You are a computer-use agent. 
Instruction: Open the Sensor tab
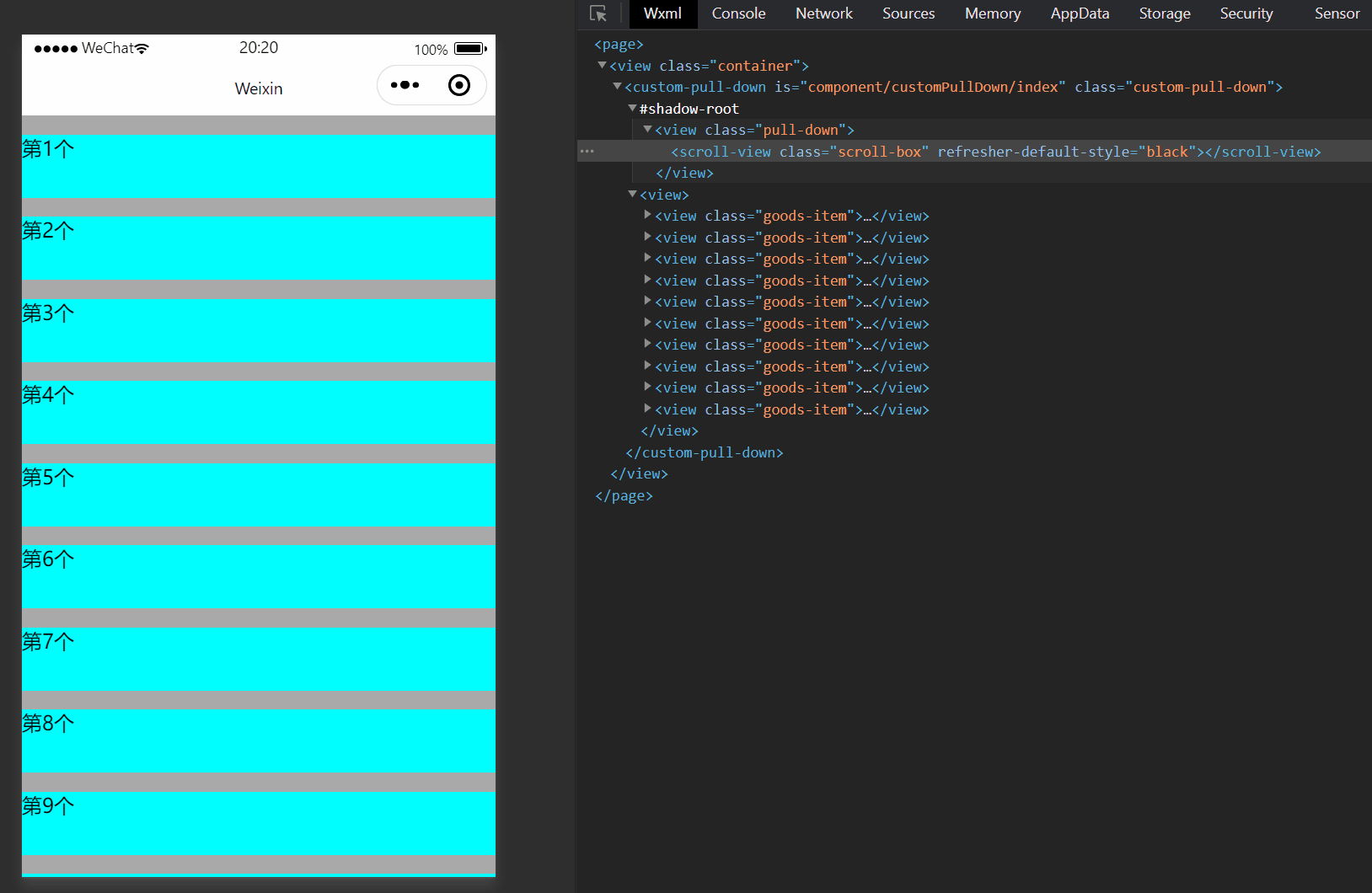[1337, 13]
